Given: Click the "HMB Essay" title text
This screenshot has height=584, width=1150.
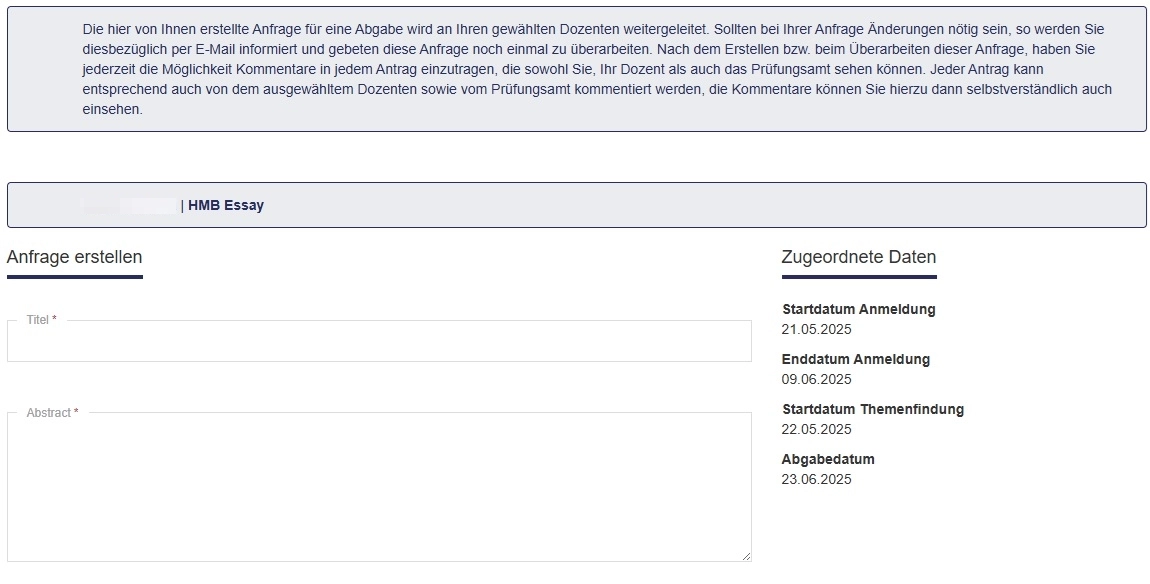Looking at the screenshot, I should [x=226, y=205].
